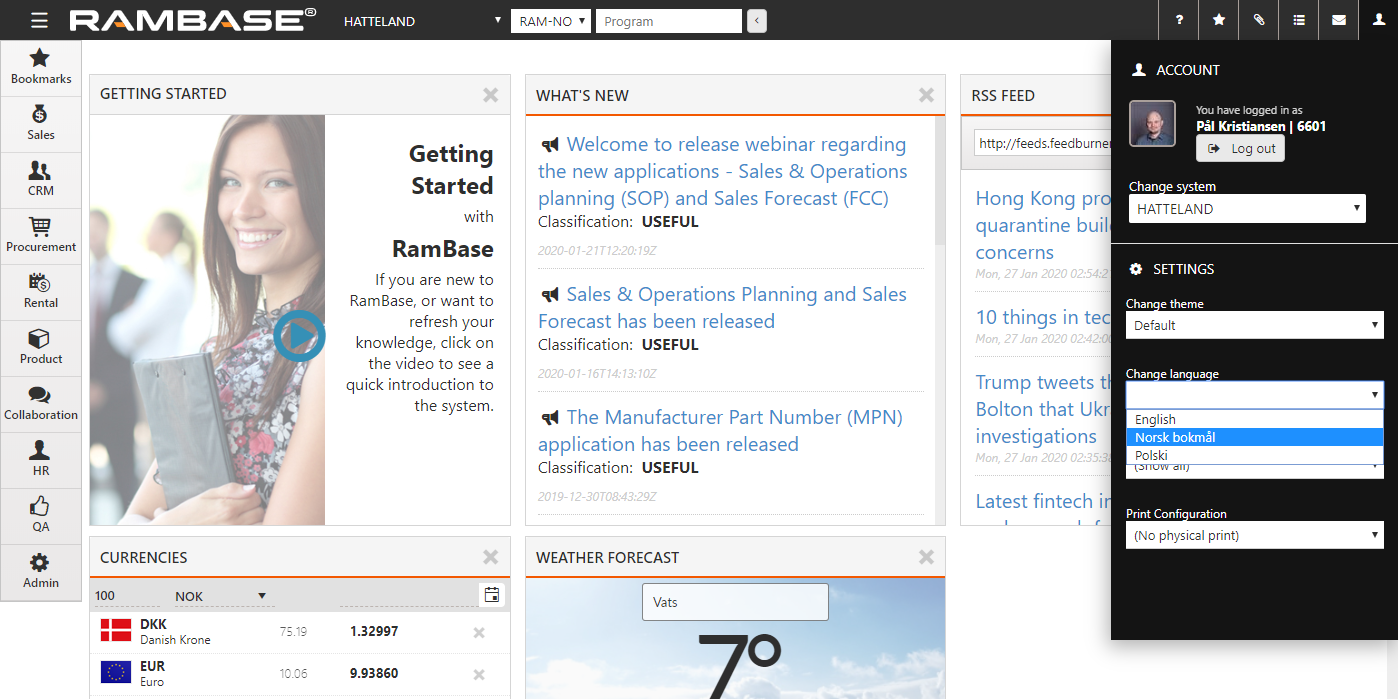
Task: Open the HR module
Action: 41,460
